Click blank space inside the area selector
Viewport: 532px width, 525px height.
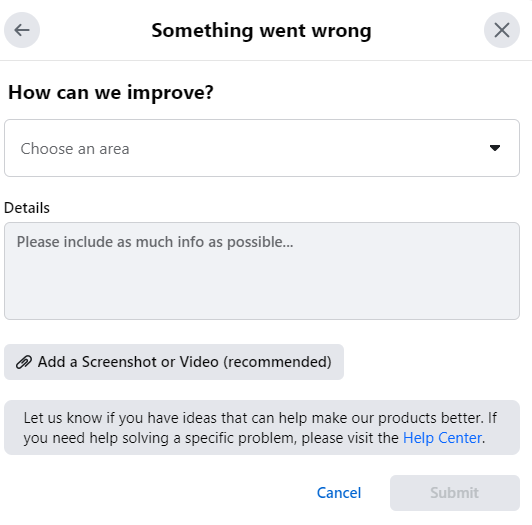pos(305,148)
